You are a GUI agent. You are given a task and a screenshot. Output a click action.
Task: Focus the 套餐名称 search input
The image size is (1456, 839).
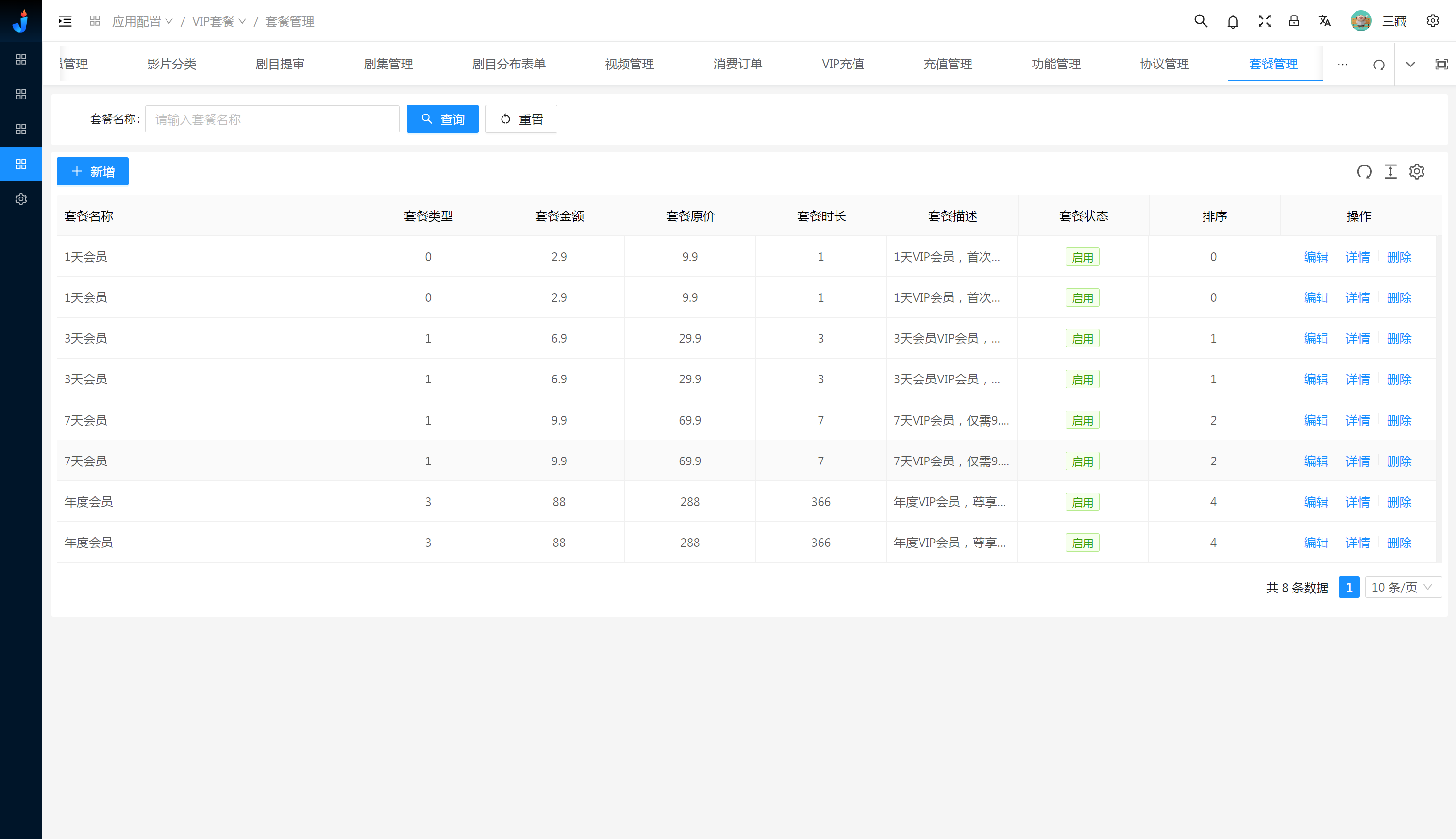pos(272,119)
